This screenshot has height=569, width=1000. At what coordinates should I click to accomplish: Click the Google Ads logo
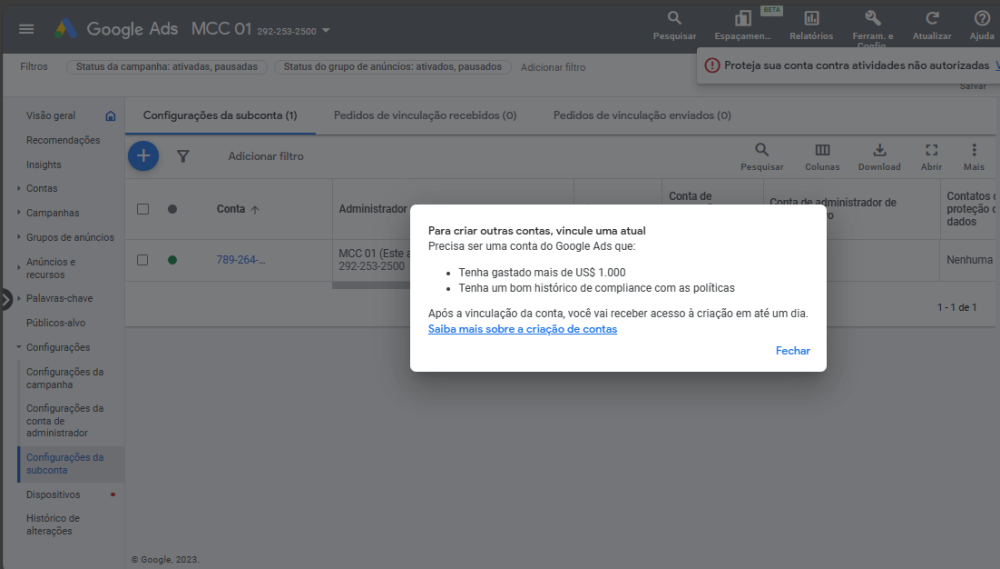click(65, 29)
